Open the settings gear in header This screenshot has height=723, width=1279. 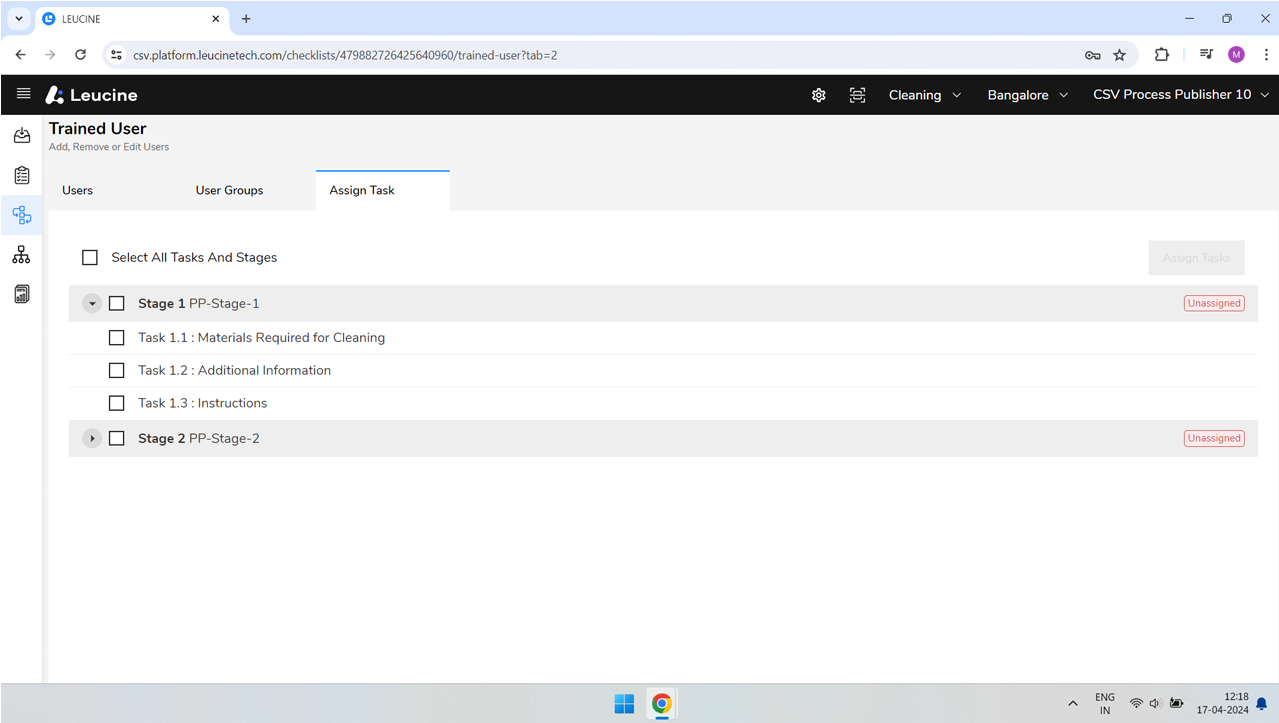click(x=818, y=95)
